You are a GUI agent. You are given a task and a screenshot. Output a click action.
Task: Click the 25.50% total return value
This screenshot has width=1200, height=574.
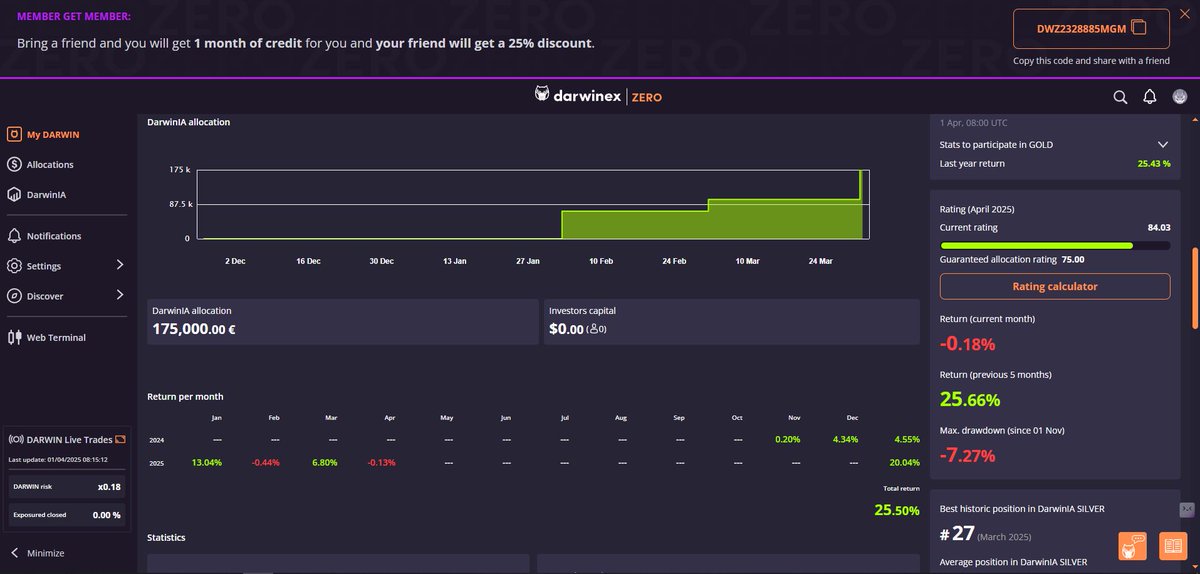[x=897, y=510]
